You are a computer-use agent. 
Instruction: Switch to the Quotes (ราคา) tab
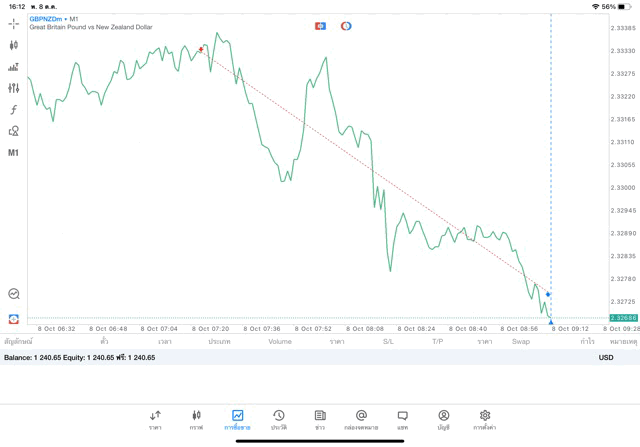point(155,419)
